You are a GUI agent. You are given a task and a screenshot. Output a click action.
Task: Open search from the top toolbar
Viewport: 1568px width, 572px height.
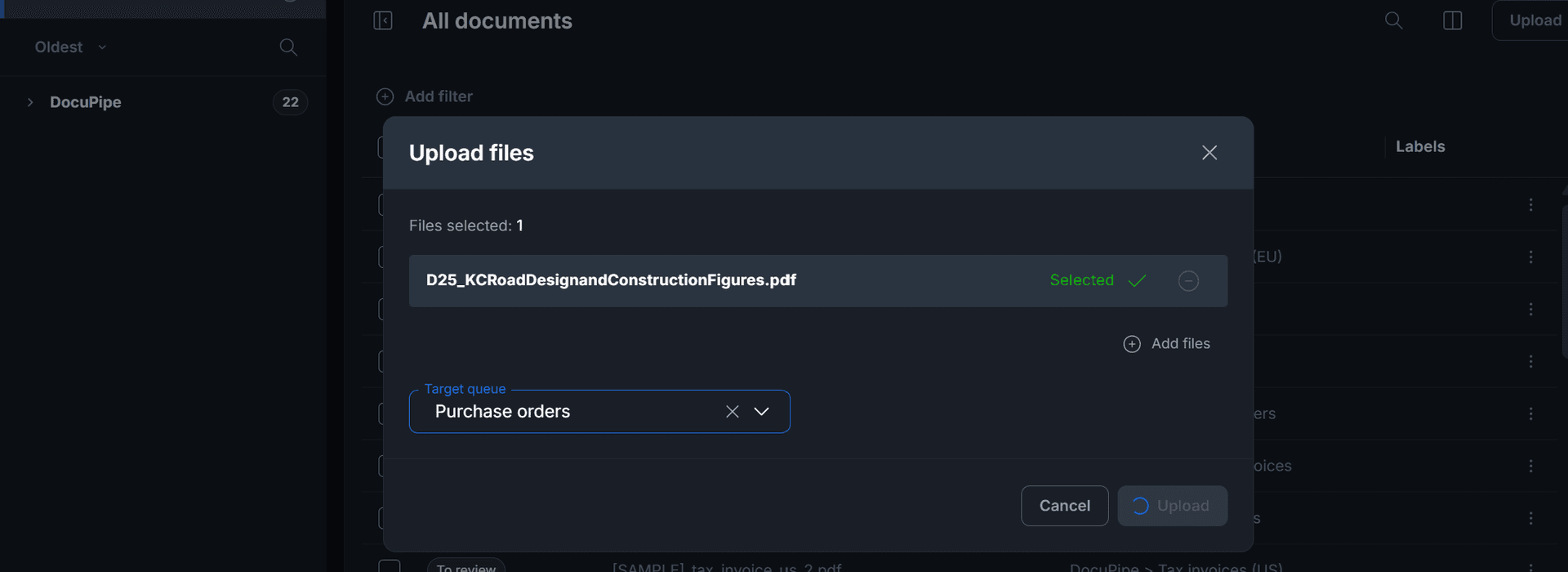coord(1393,20)
